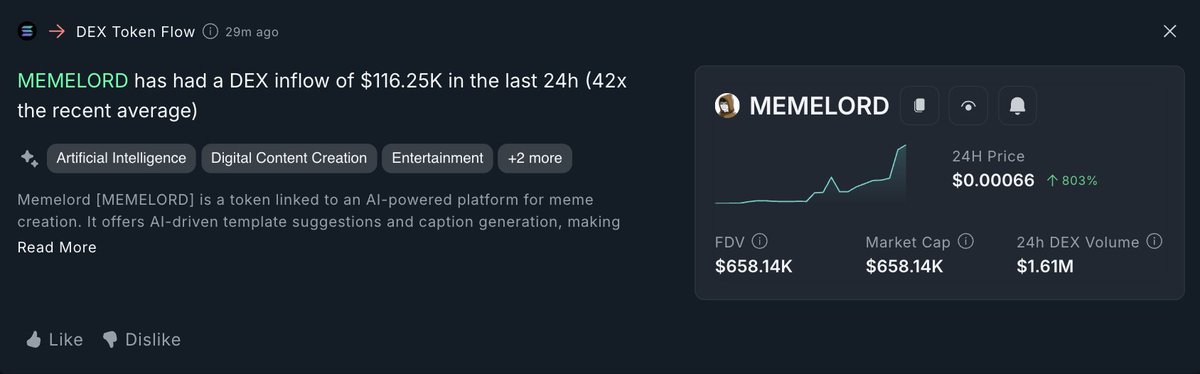This screenshot has height=374, width=1200.
Task: Show info for the FDV metric
Action: tap(760, 242)
